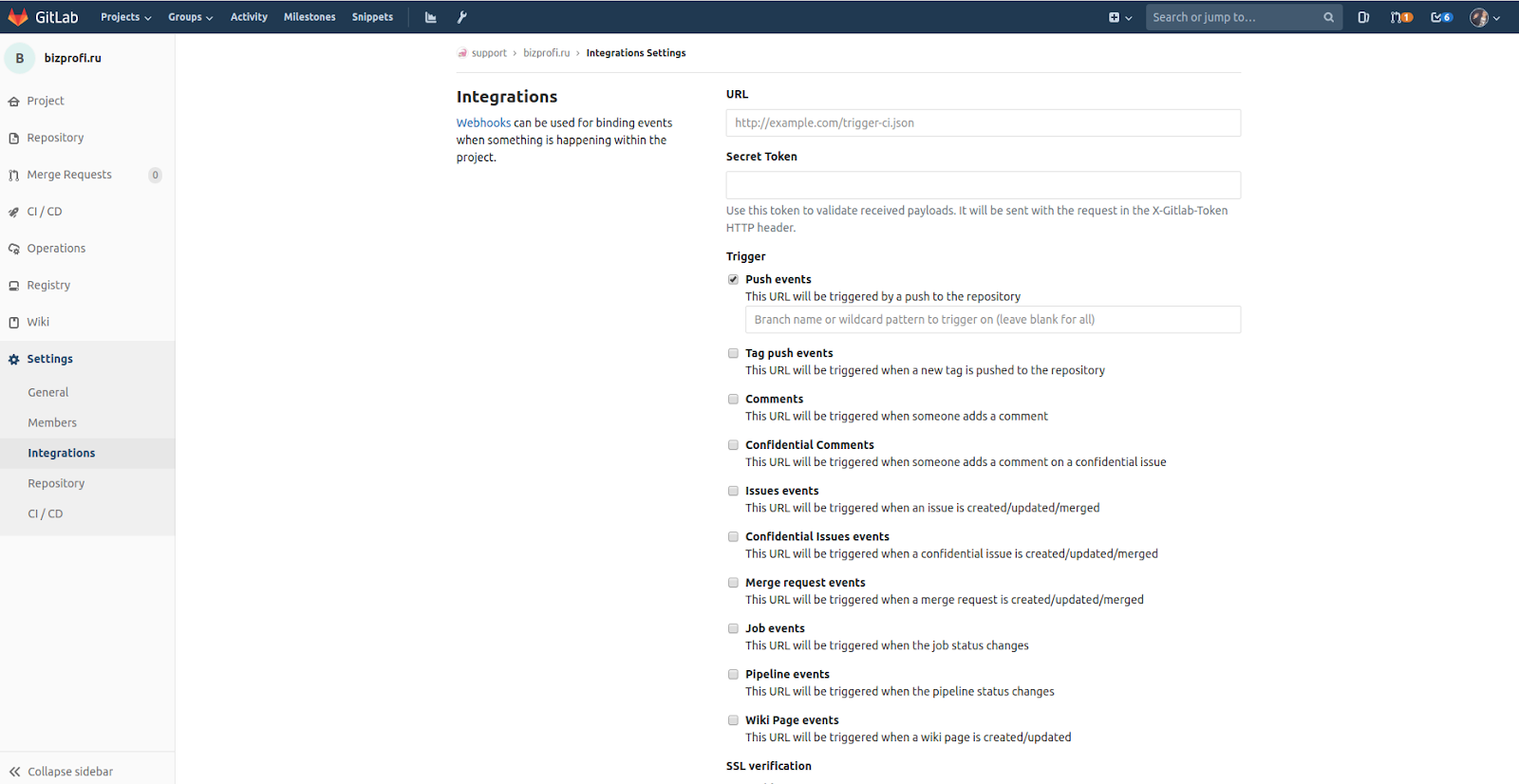1519x784 pixels.
Task: Expand the Groups dropdown menu
Action: click(x=190, y=17)
